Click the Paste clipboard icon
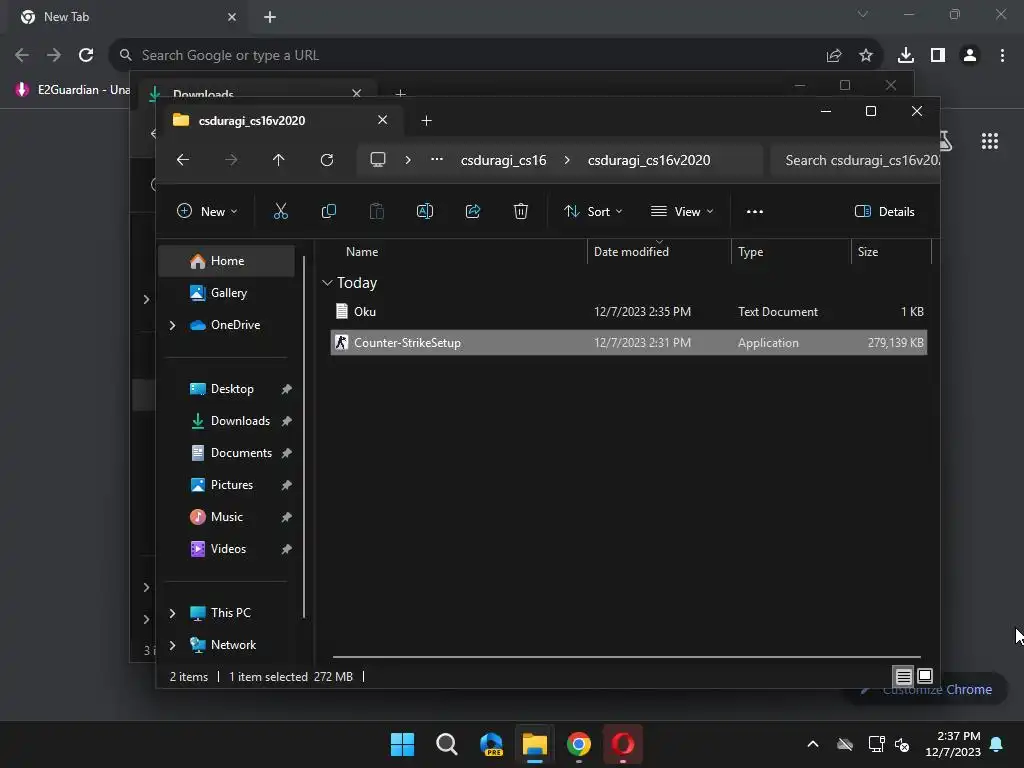Viewport: 1024px width, 768px height. click(x=377, y=212)
